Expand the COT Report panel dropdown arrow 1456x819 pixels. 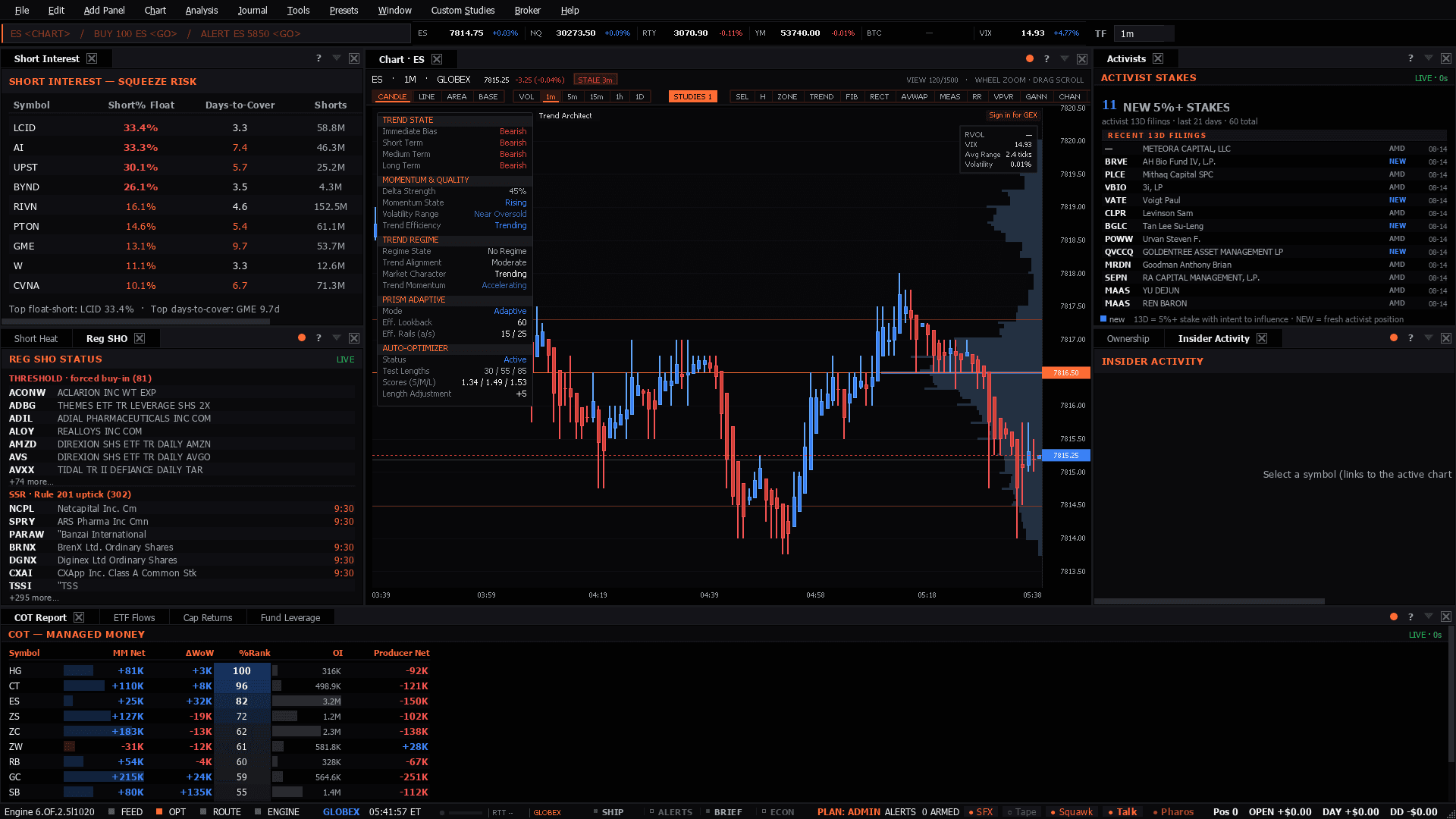point(1429,617)
